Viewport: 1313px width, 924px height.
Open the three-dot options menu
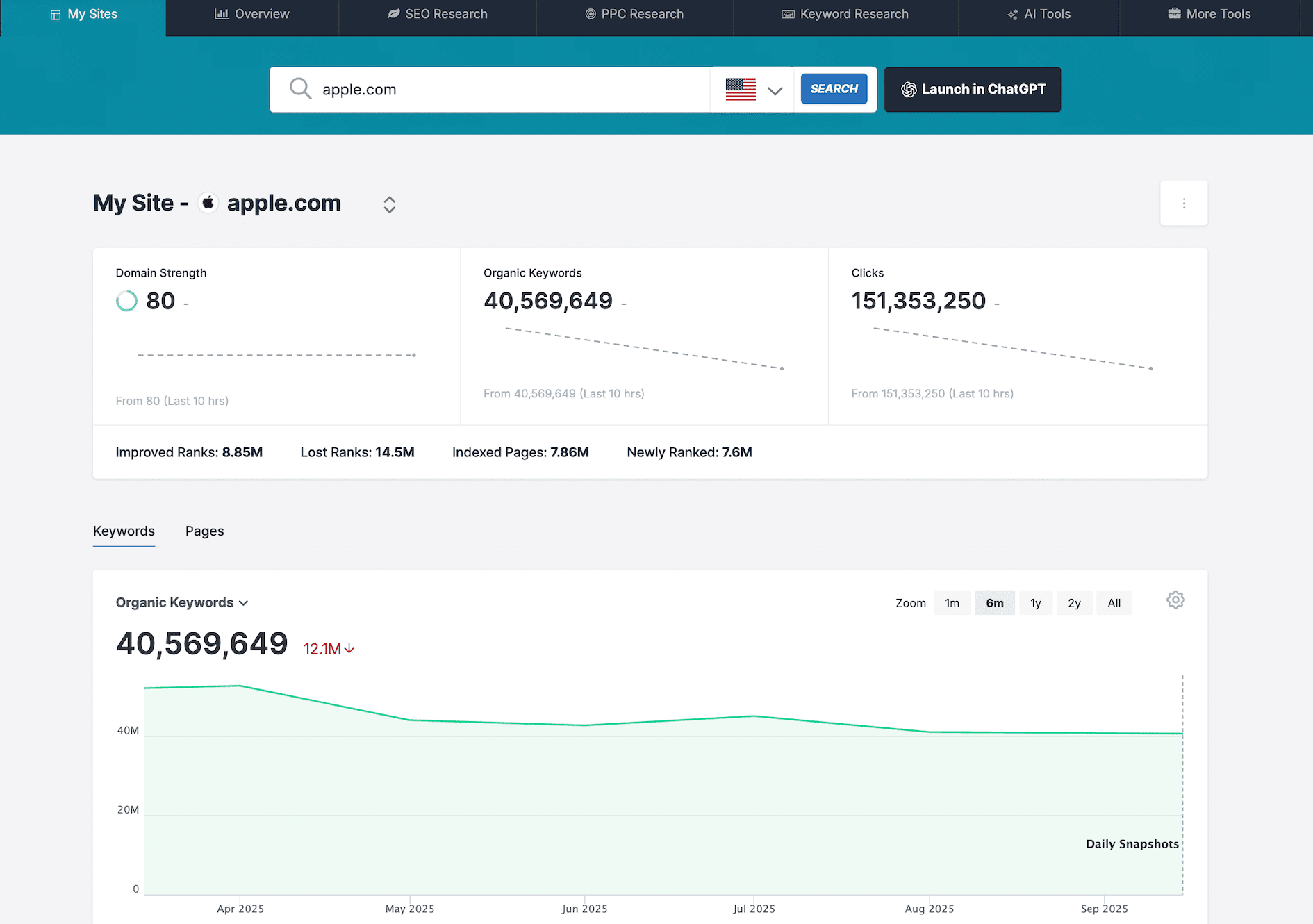1184,204
